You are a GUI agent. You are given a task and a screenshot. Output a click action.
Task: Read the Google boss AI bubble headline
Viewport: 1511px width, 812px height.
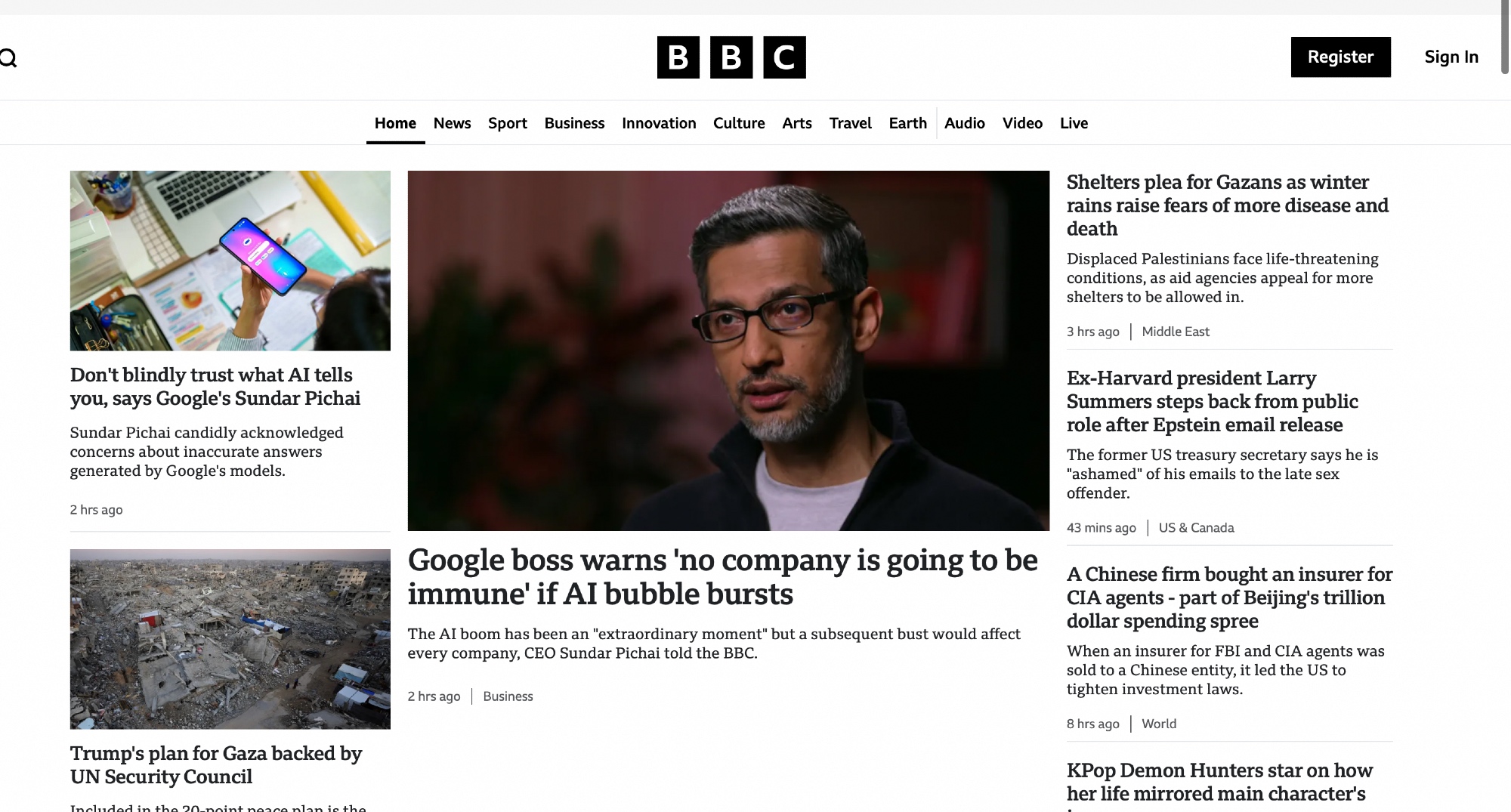722,577
